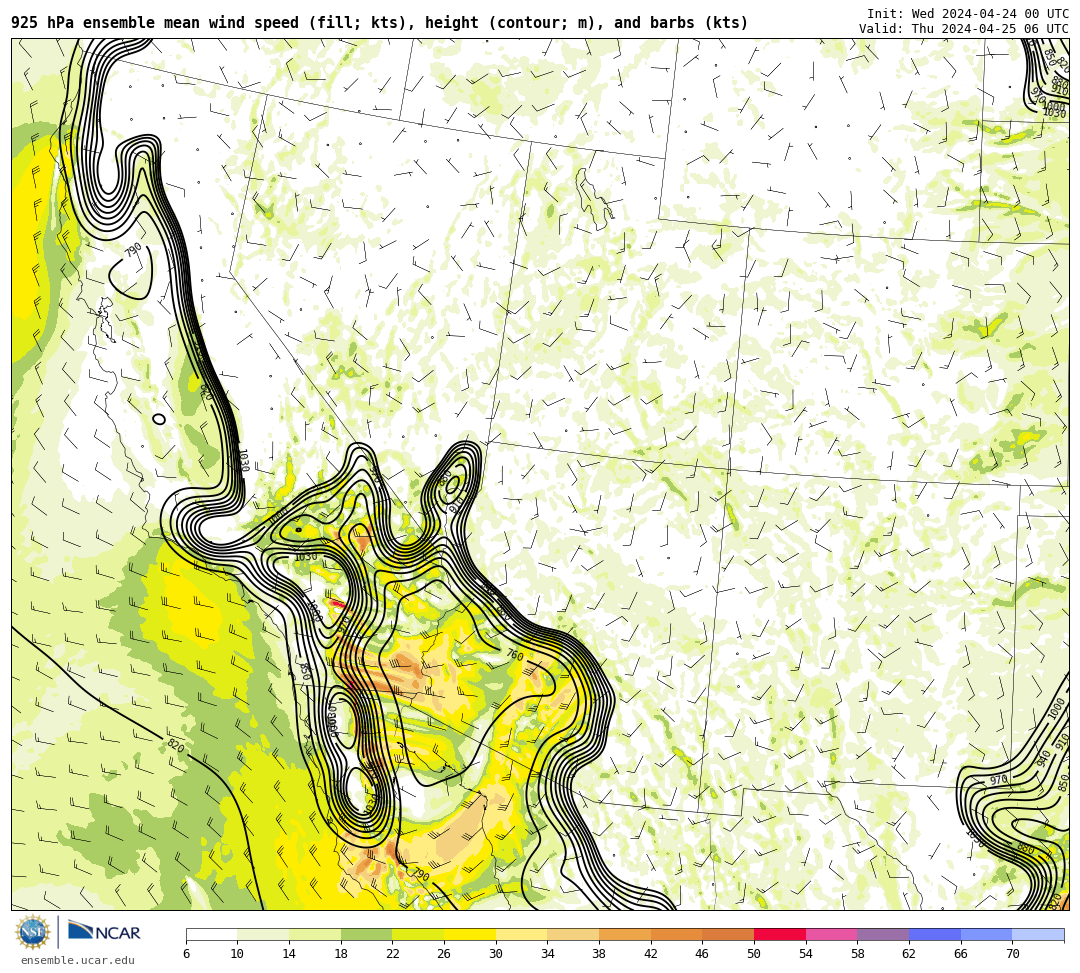Click the orange 42-46 kts color swatch
1080x973 pixels.
[676, 934]
